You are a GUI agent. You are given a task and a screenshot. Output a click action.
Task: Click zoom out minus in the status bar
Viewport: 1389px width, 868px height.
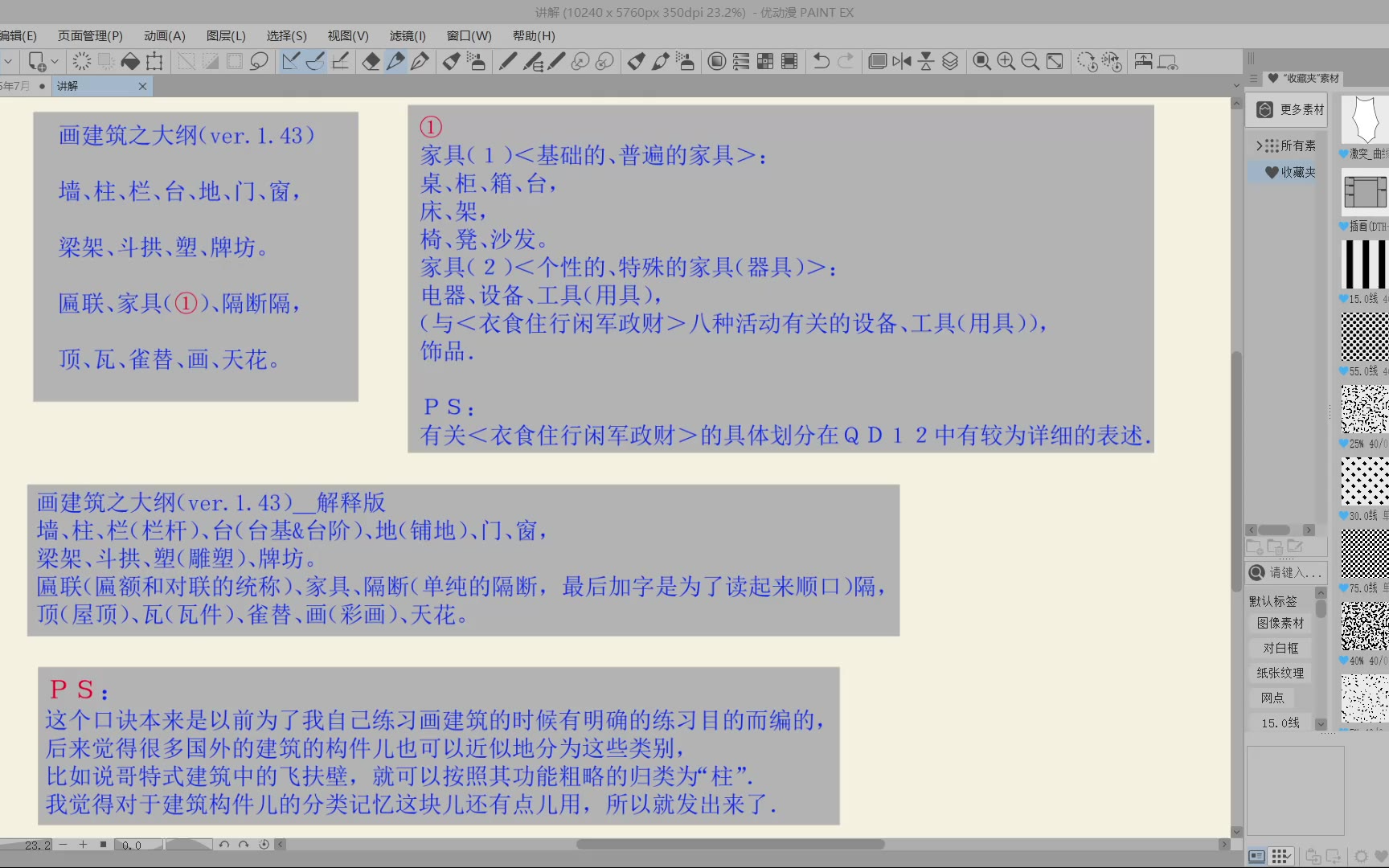coord(63,845)
